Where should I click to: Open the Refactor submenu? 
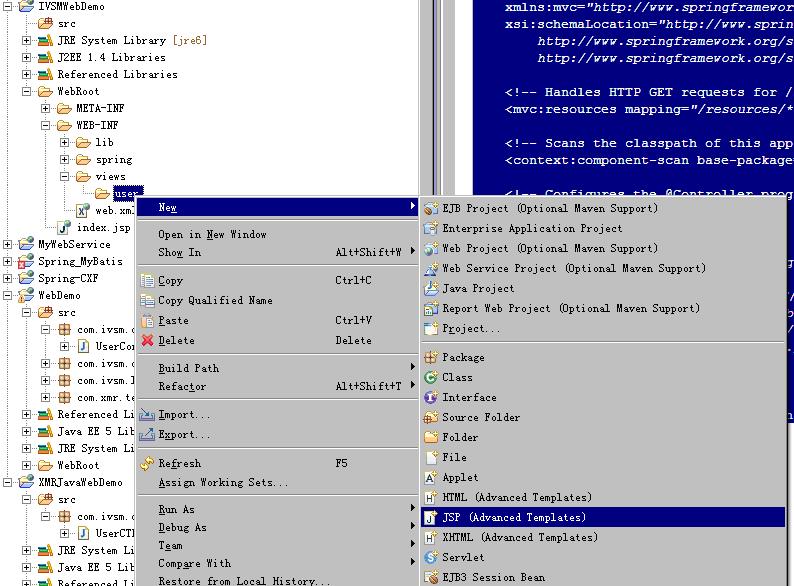click(x=277, y=386)
